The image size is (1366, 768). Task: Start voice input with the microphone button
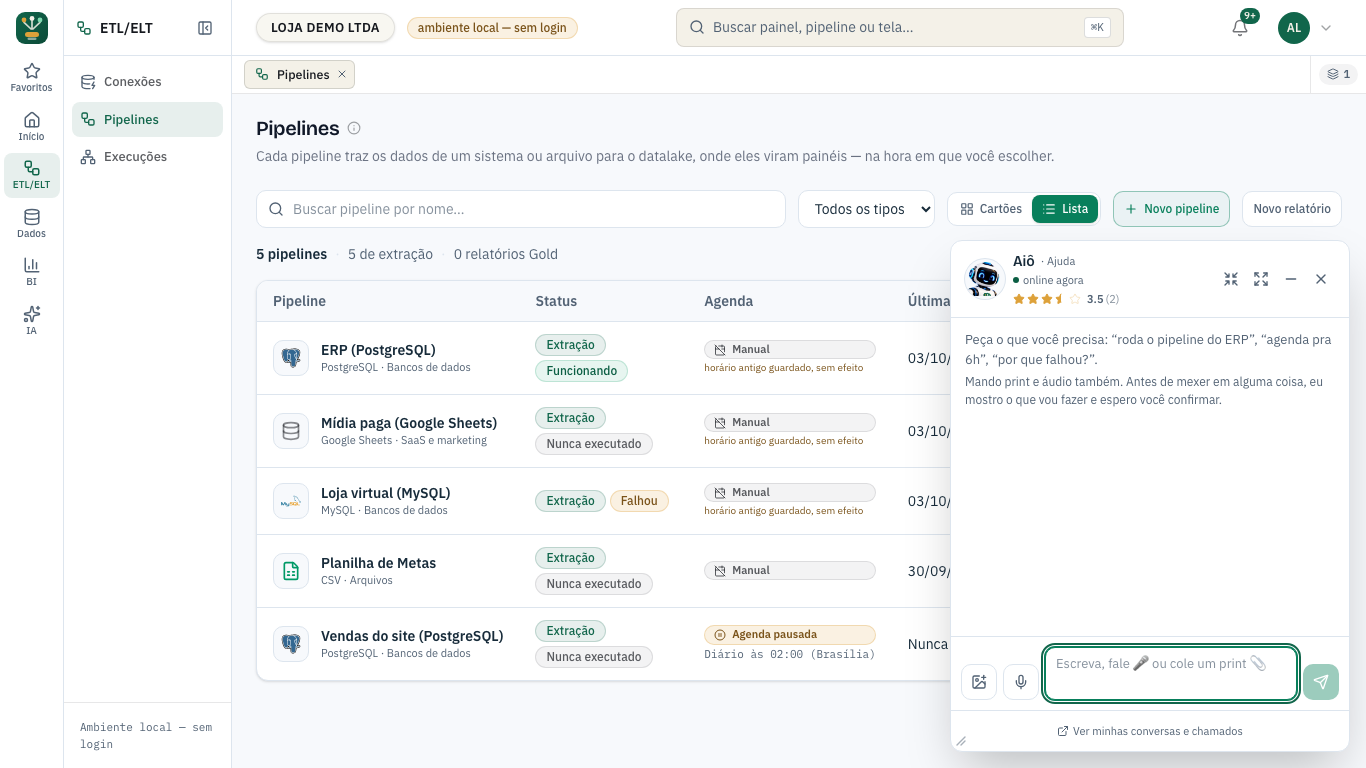1021,682
